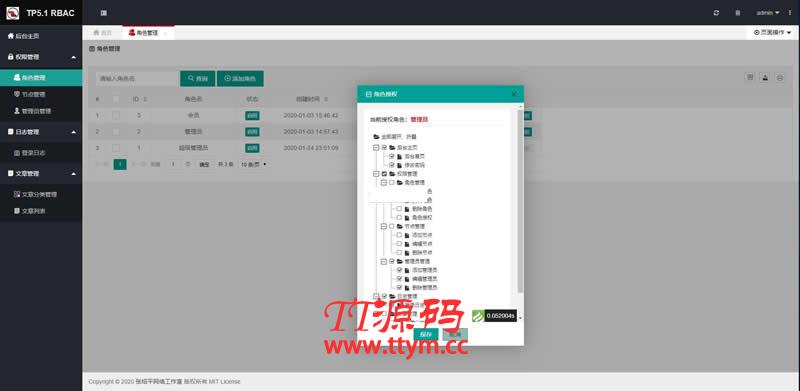Image resolution: width=800 pixels, height=391 pixels.
Task: Collapse the 后台主页 tree node
Action: click(376, 147)
